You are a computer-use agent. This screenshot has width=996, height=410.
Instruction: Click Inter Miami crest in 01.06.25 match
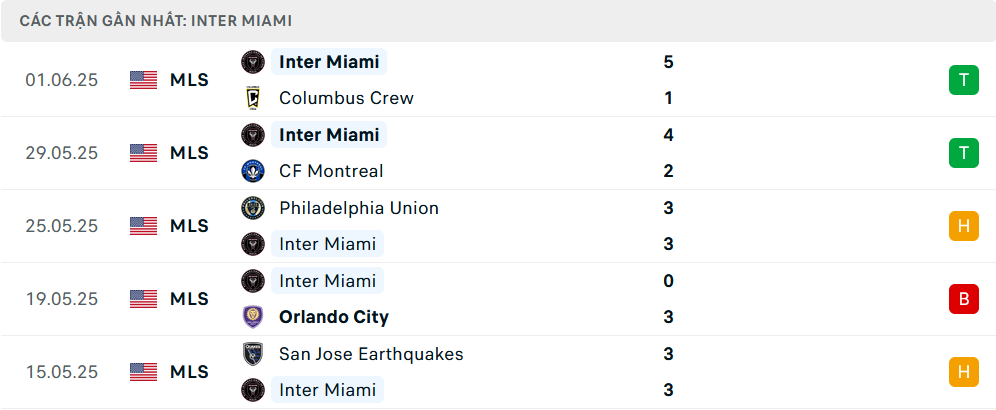pyautogui.click(x=253, y=62)
